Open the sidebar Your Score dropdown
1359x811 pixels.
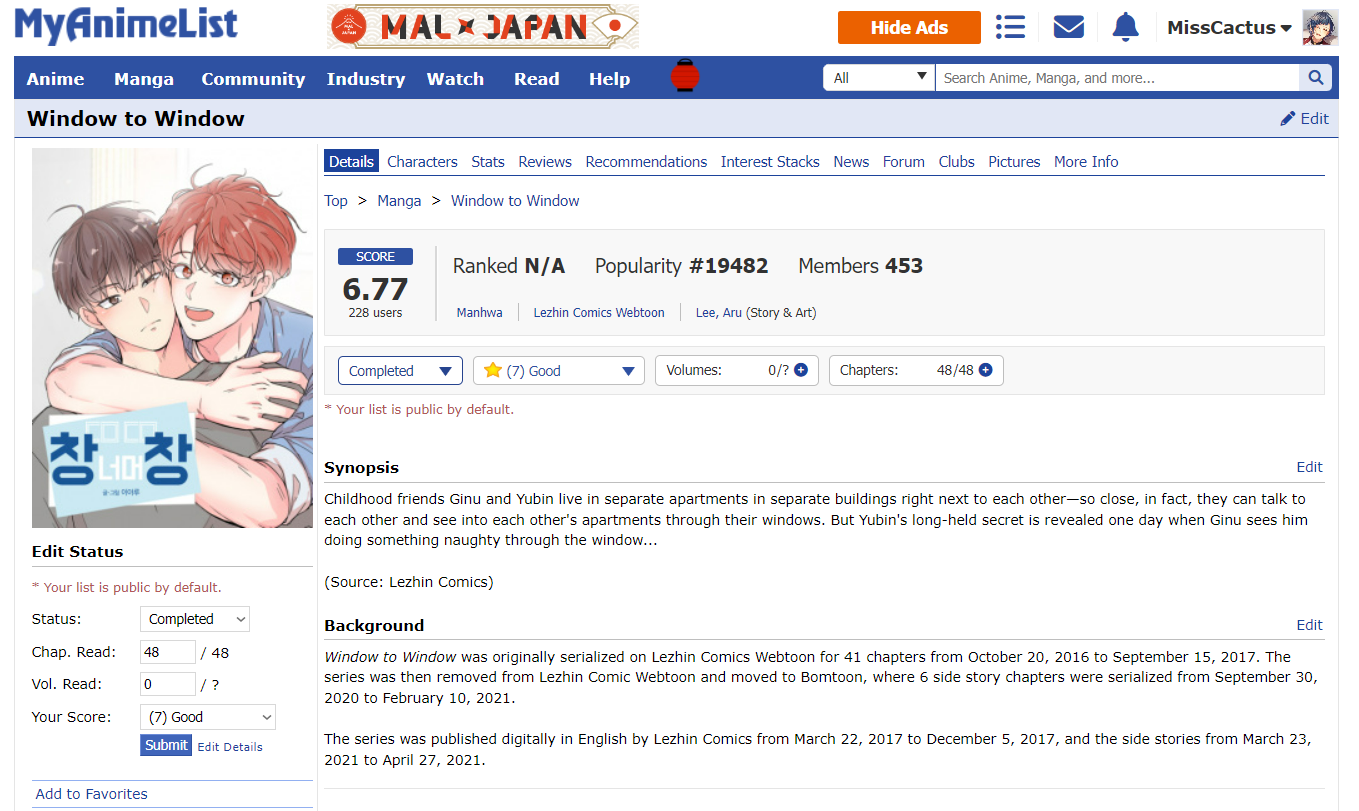[208, 717]
